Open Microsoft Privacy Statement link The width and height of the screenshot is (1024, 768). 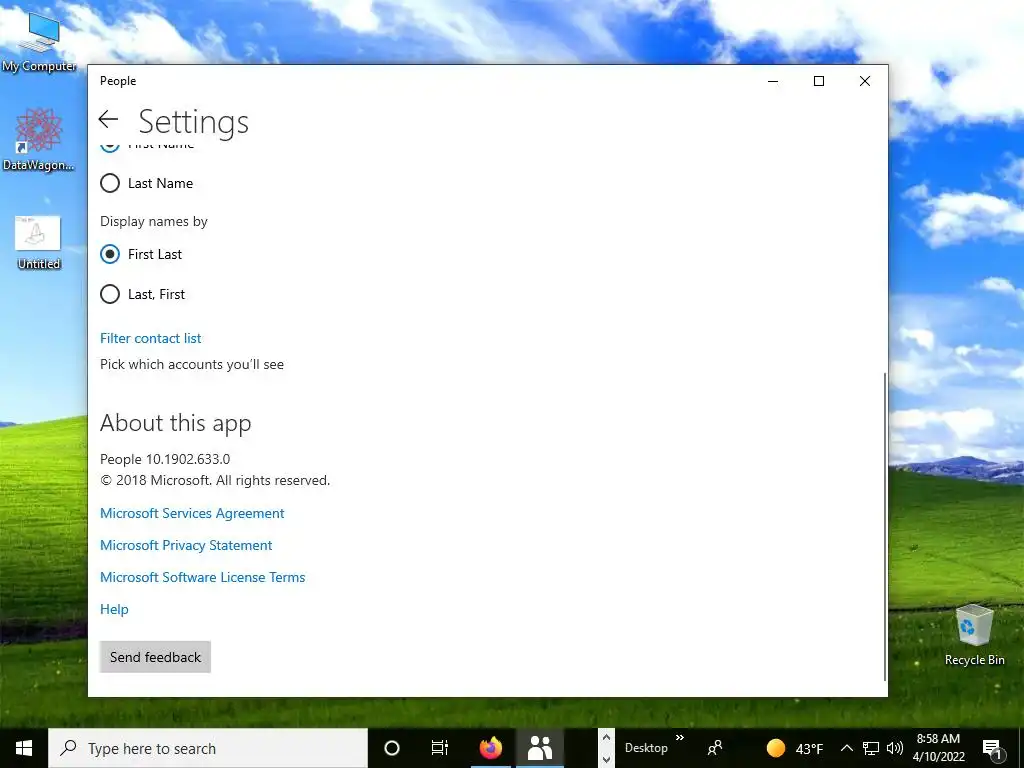(x=186, y=545)
